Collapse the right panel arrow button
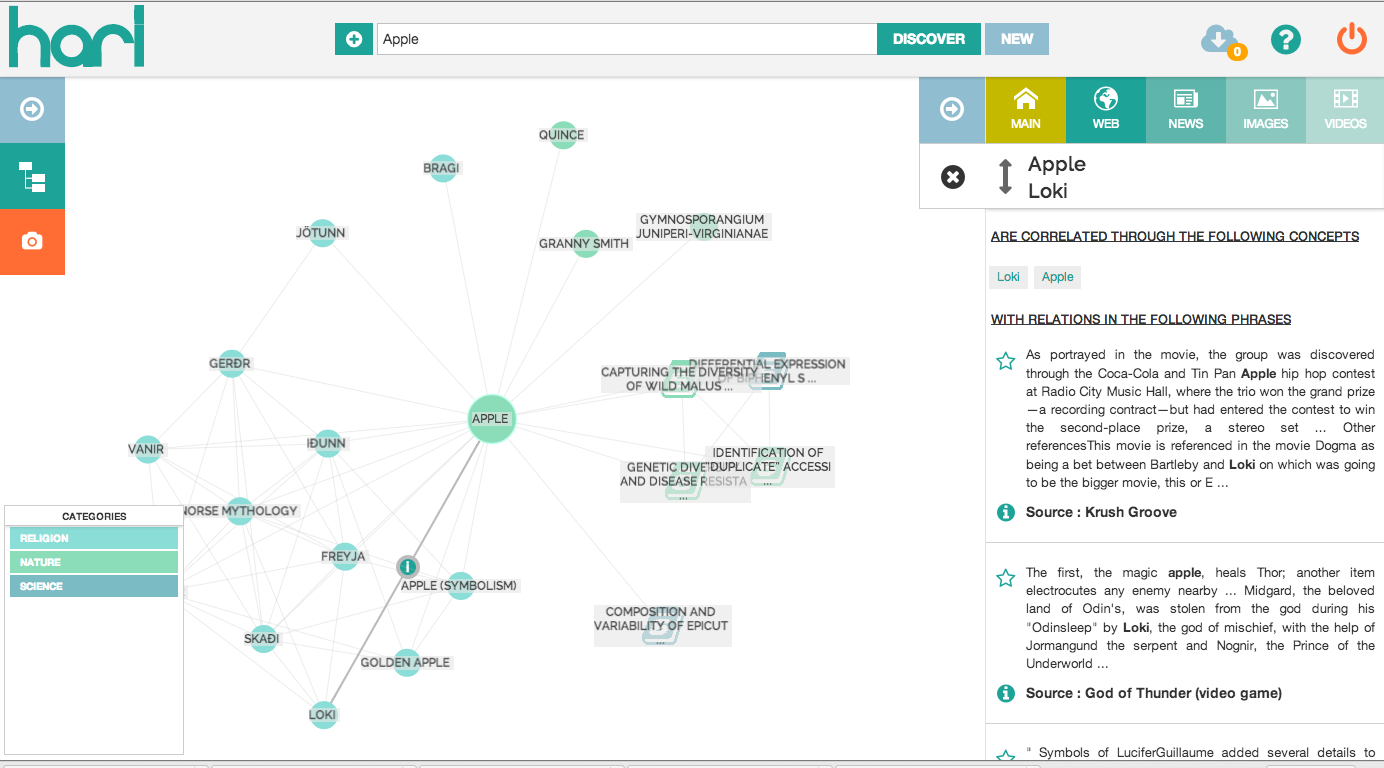This screenshot has height=768, width=1384. (x=952, y=109)
